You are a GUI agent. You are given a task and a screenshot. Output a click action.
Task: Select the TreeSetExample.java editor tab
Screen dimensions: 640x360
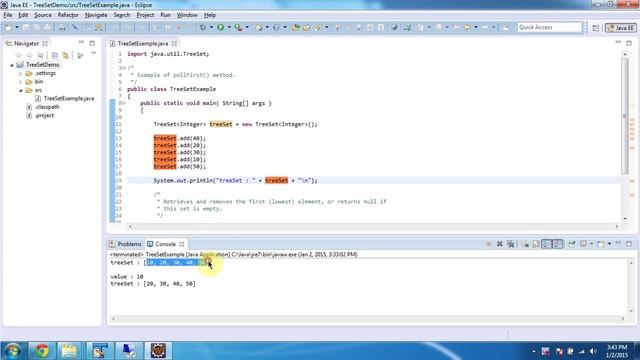(143, 43)
